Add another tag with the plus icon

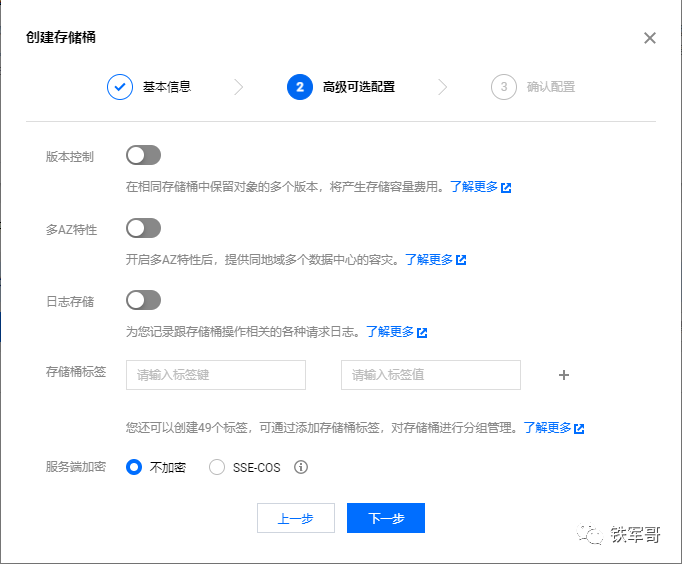coord(564,375)
